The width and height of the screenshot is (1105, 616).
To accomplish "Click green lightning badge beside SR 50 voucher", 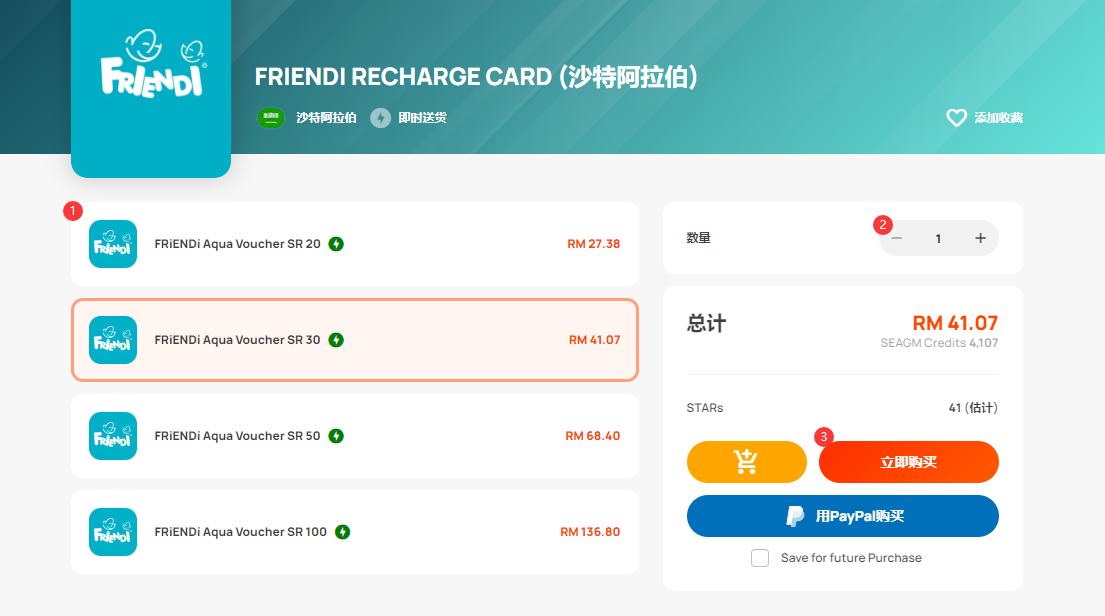I will pyautogui.click(x=336, y=436).
